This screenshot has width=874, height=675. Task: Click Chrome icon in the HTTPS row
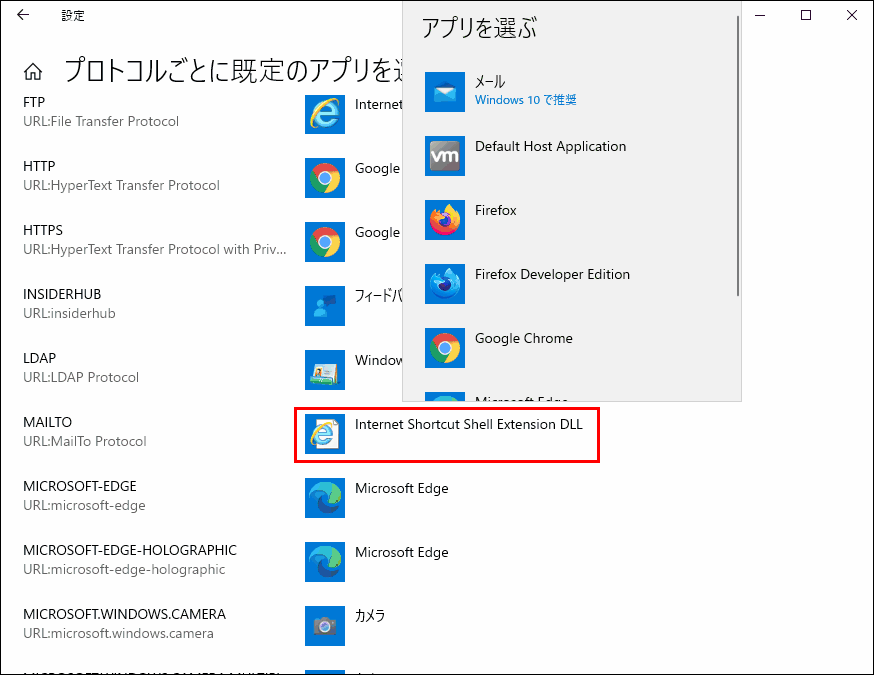[324, 242]
